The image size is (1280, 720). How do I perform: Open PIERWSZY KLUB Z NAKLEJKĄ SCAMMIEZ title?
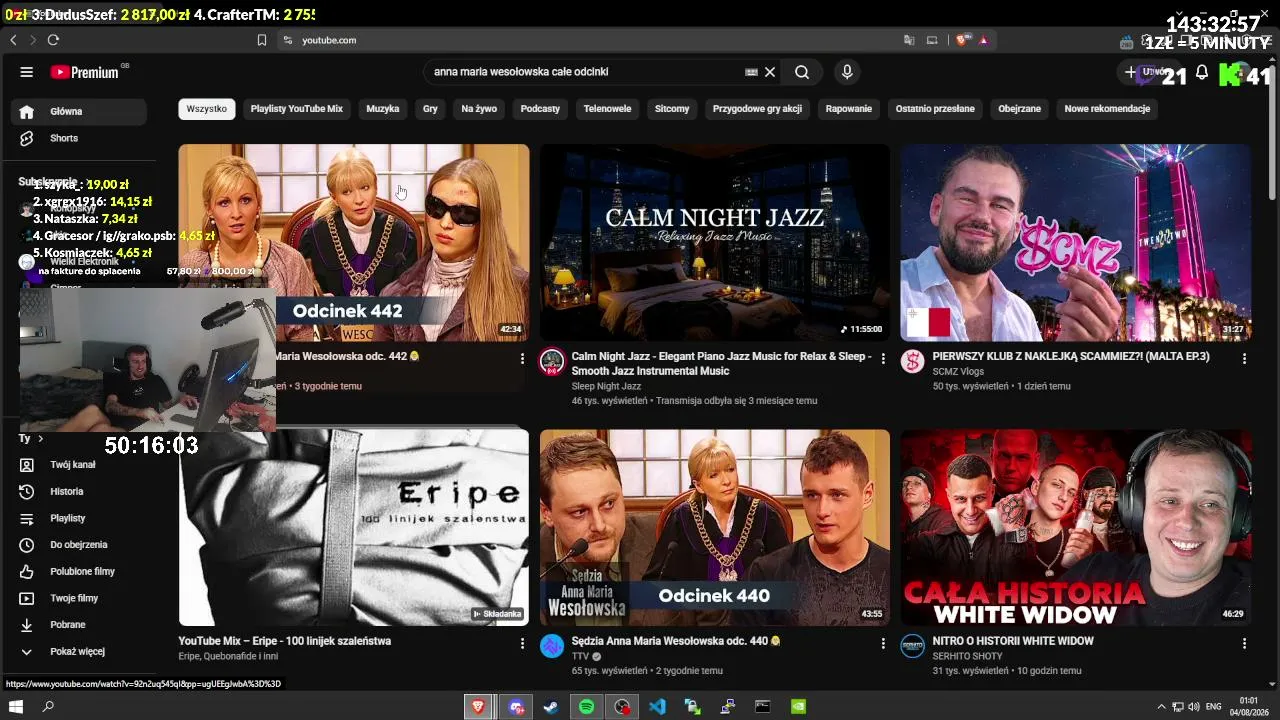coord(1071,357)
